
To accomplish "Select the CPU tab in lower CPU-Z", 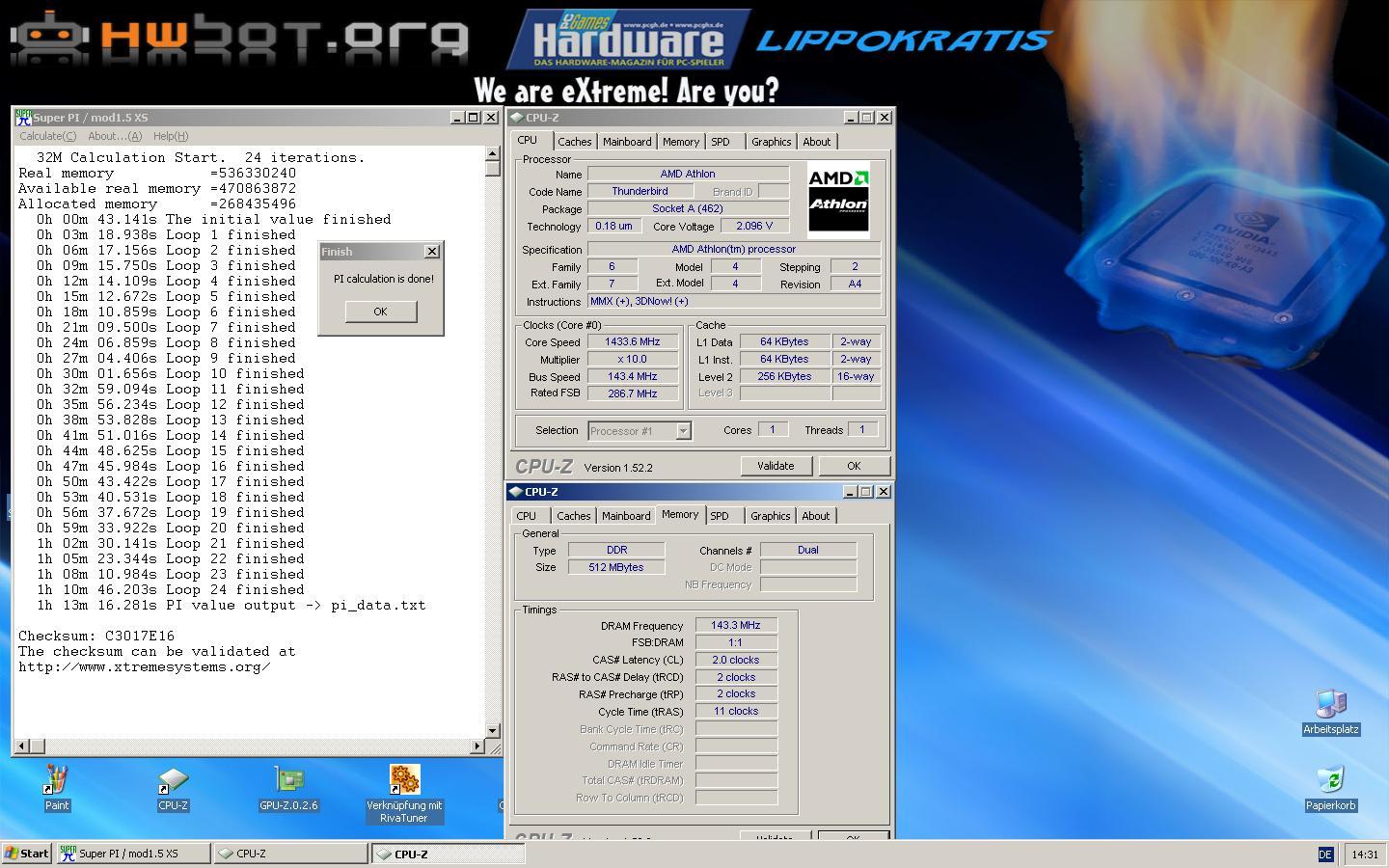I will pos(527,516).
